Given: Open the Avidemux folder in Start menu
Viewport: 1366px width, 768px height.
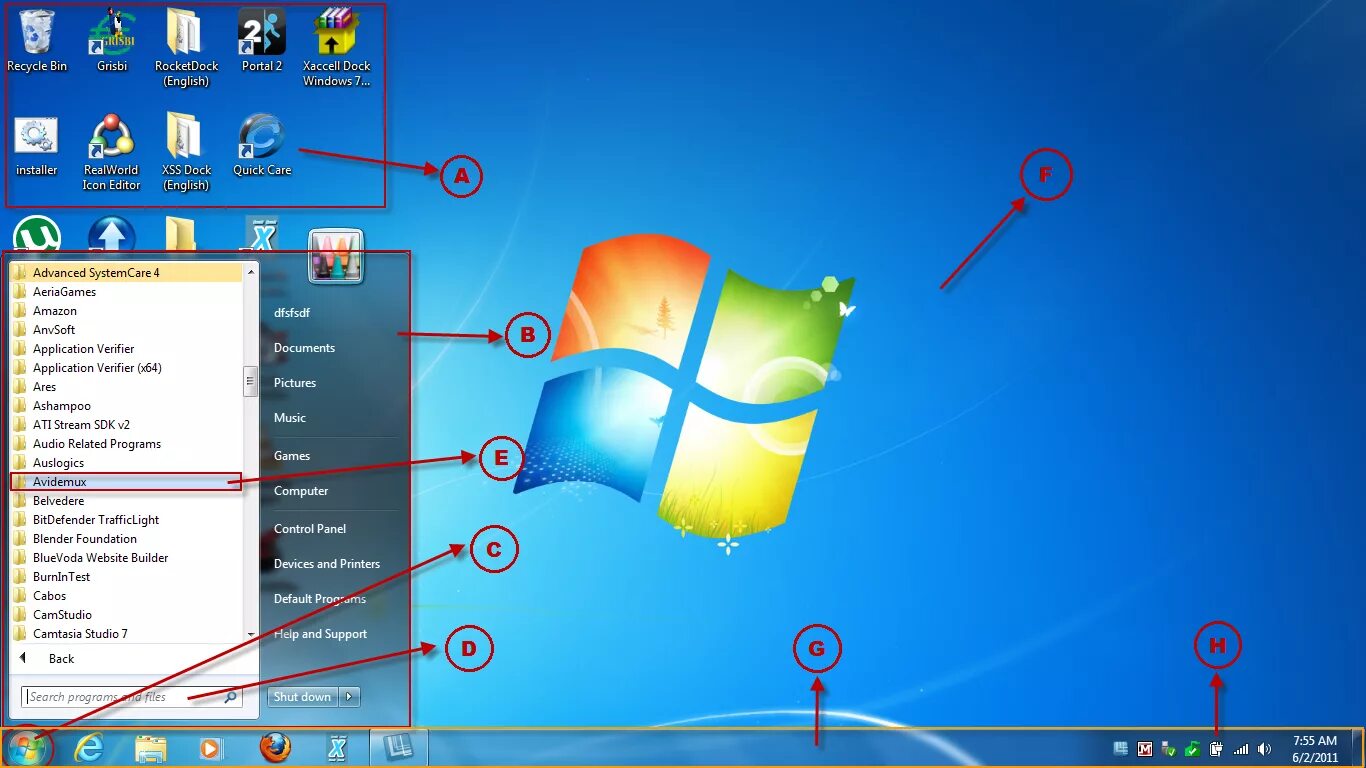Looking at the screenshot, I should point(60,481).
